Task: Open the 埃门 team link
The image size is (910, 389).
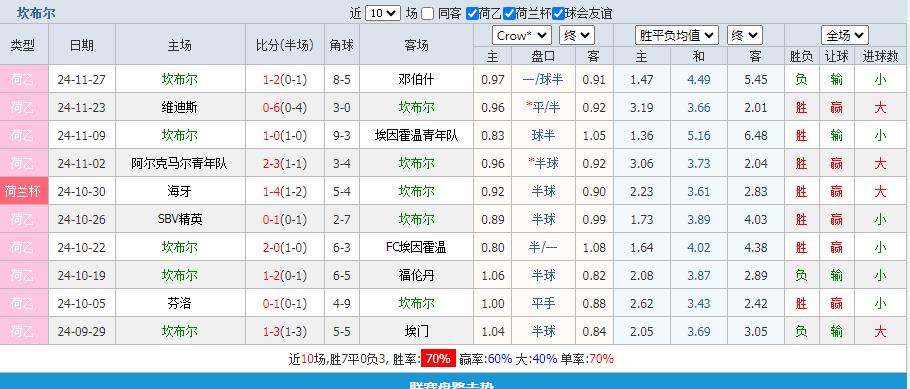Action: [x=416, y=332]
